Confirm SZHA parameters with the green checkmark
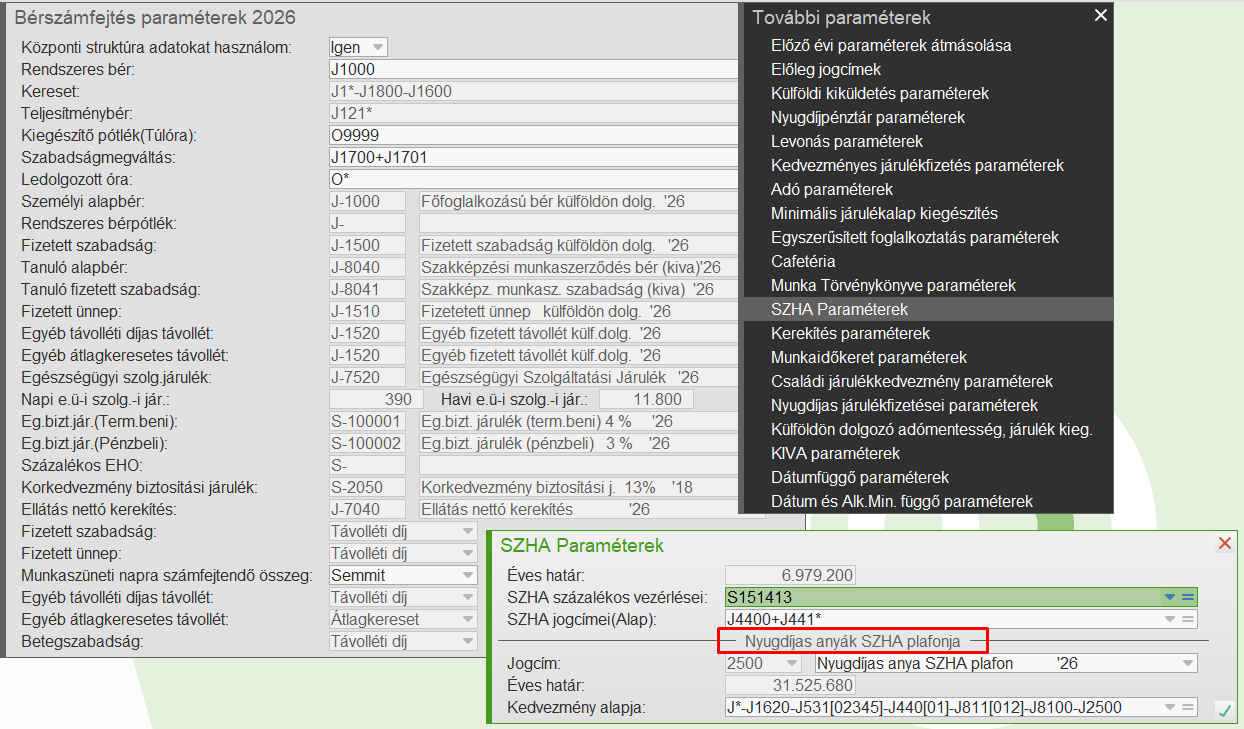1244x729 pixels. [x=1223, y=710]
